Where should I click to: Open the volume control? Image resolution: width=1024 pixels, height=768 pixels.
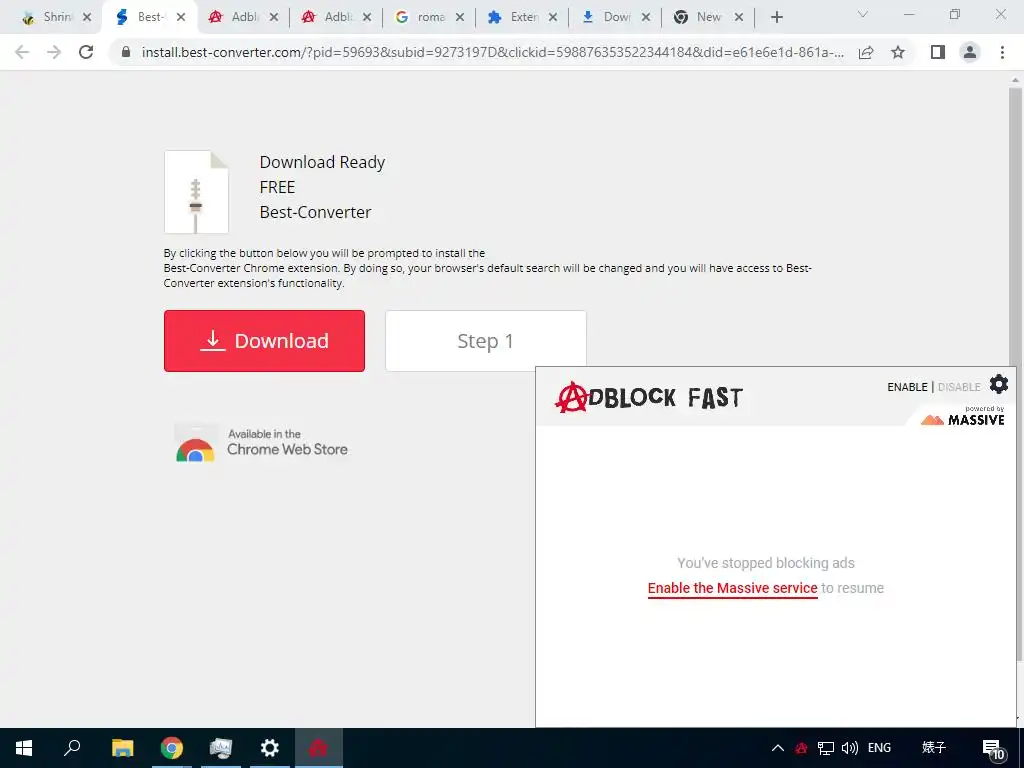click(850, 748)
